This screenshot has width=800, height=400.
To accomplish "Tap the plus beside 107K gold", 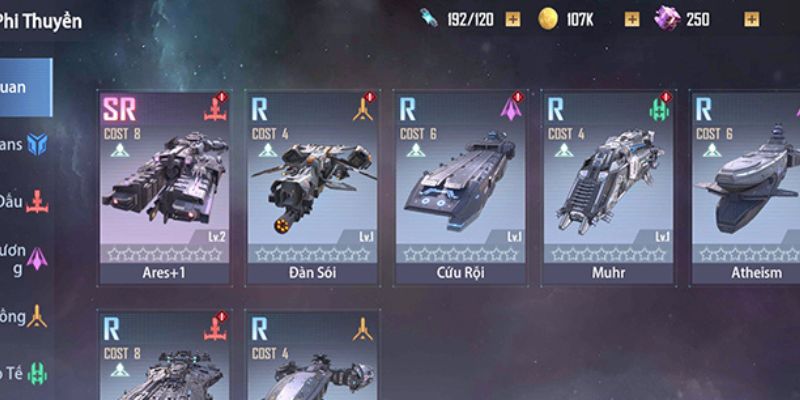I will 632,19.
